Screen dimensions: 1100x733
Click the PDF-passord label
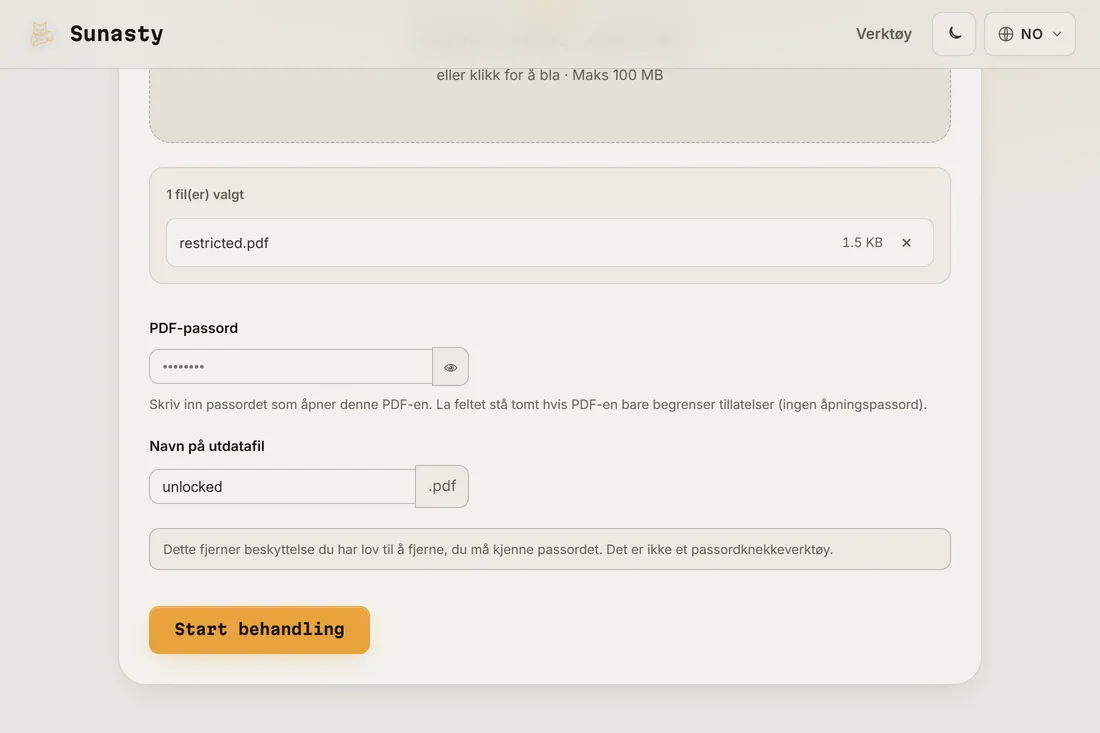[194, 328]
